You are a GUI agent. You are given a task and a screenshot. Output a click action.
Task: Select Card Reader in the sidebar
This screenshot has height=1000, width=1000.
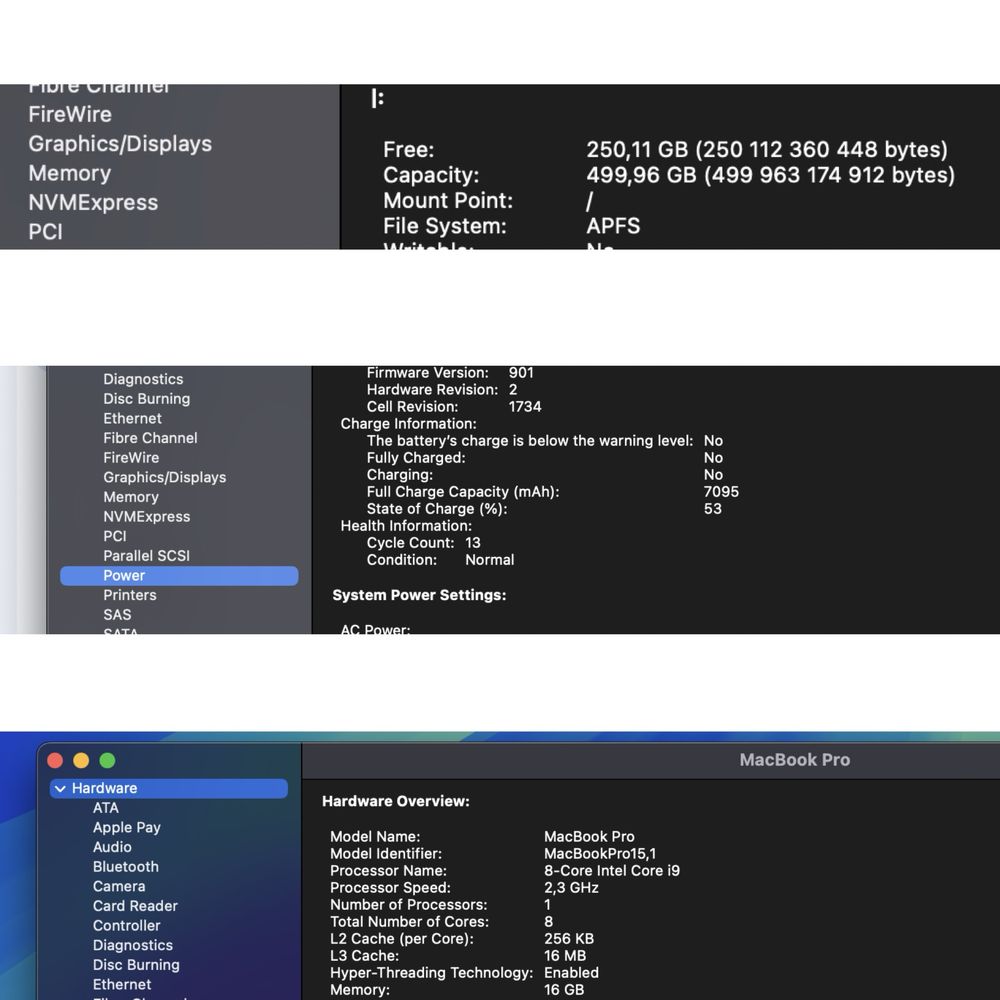tap(135, 906)
